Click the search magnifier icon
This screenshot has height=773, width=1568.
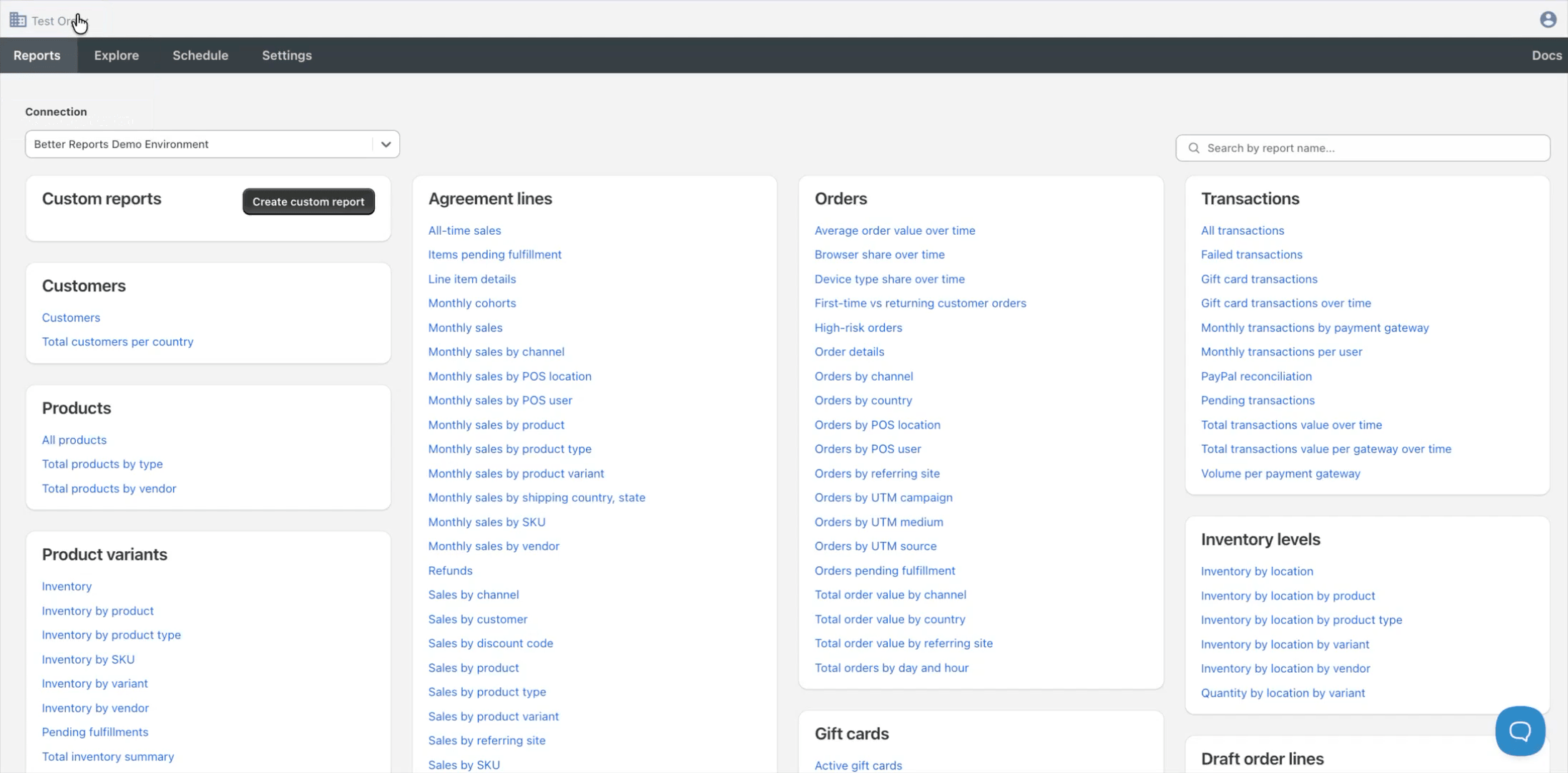pyautogui.click(x=1194, y=148)
